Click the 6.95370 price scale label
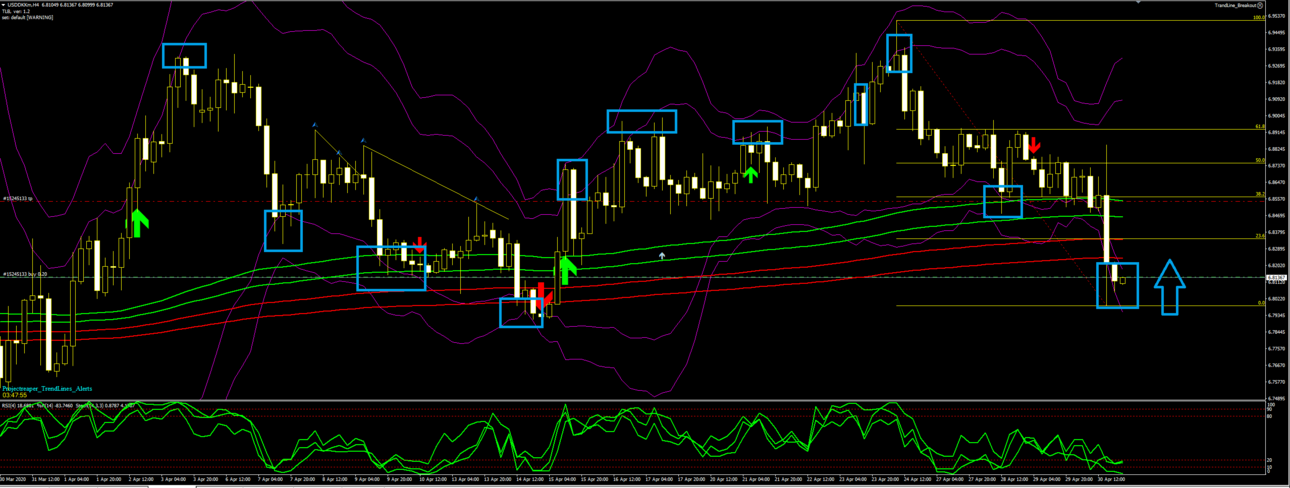This screenshot has height=488, width=1290. coord(1277,16)
